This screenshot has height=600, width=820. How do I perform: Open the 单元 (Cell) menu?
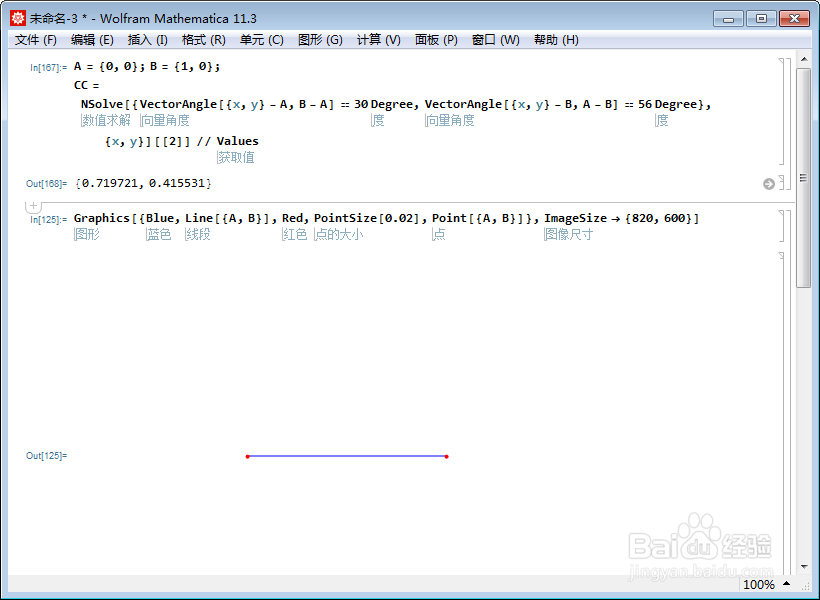(260, 39)
